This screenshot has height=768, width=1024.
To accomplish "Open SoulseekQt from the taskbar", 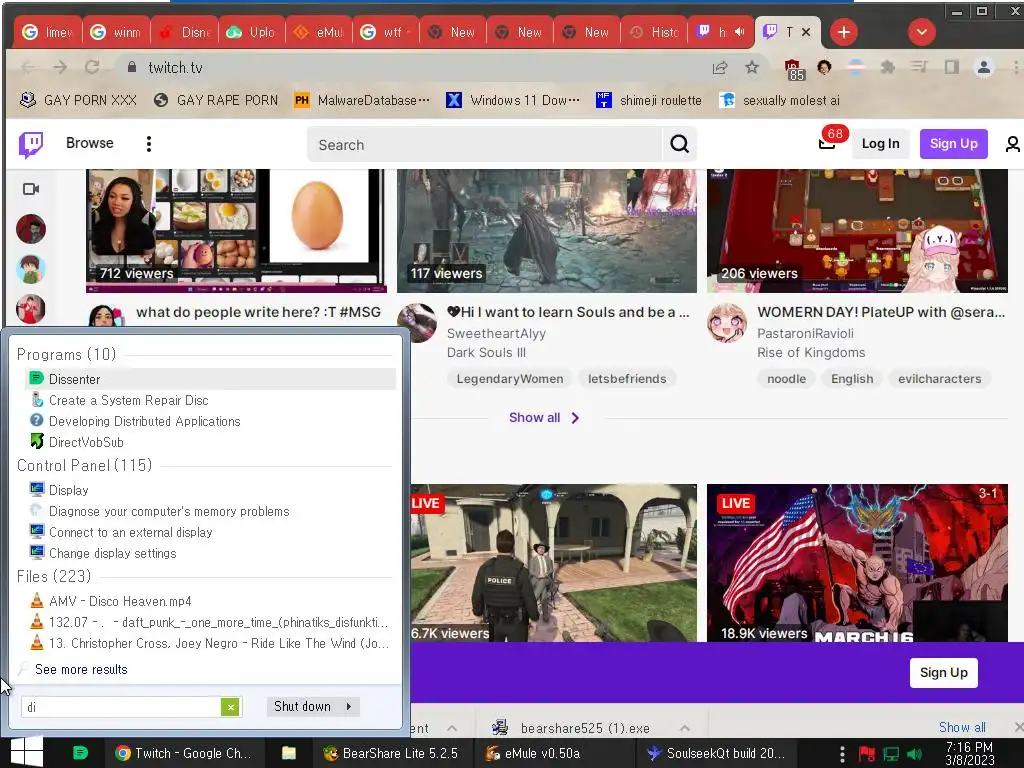I will [x=714, y=753].
